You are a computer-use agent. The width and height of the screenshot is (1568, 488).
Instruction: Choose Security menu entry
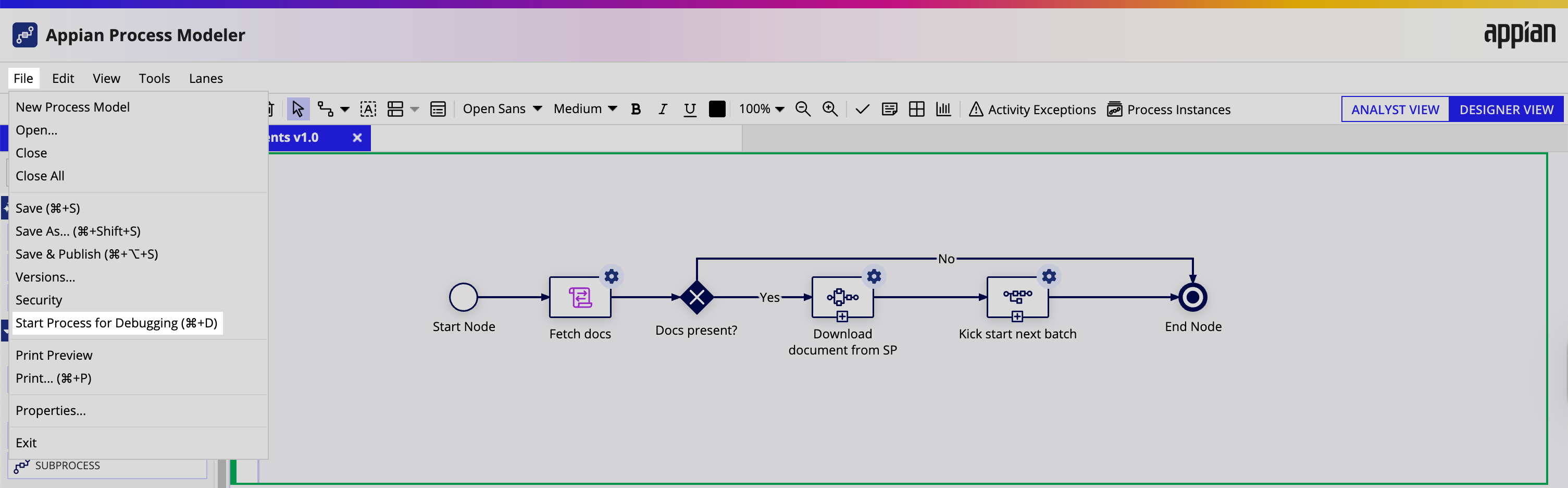tap(139, 300)
